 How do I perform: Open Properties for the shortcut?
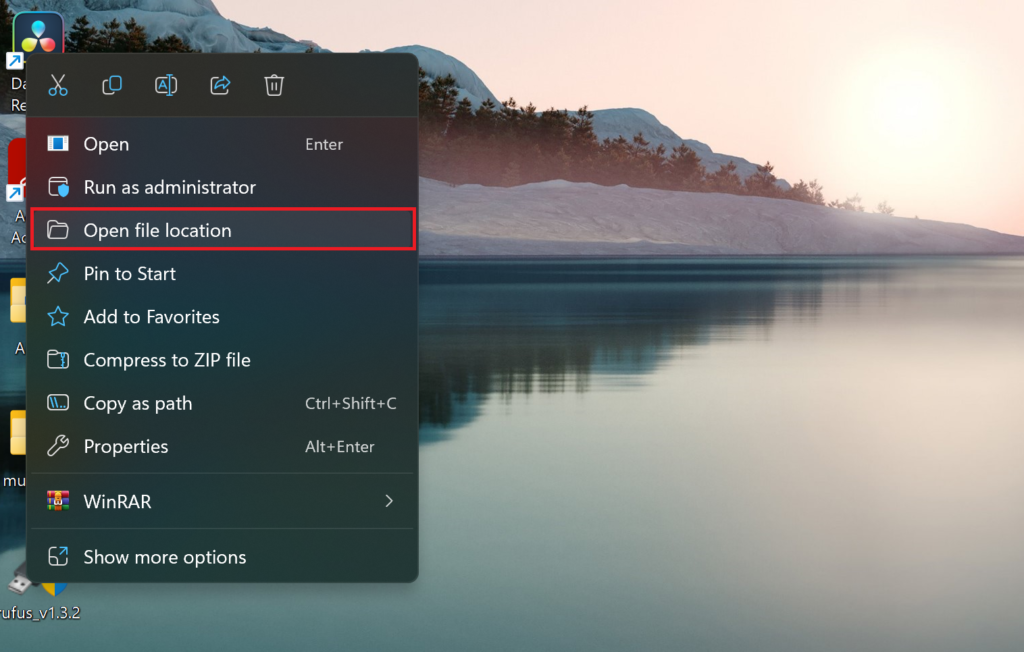(x=124, y=446)
